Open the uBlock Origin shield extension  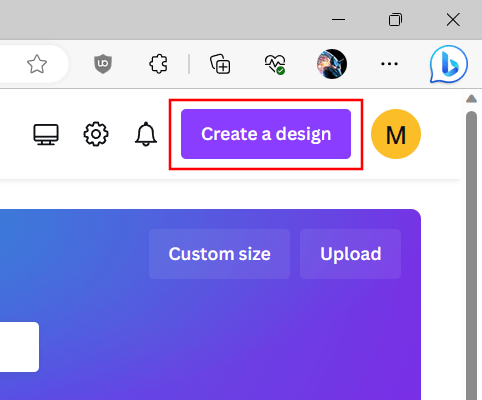click(x=103, y=64)
